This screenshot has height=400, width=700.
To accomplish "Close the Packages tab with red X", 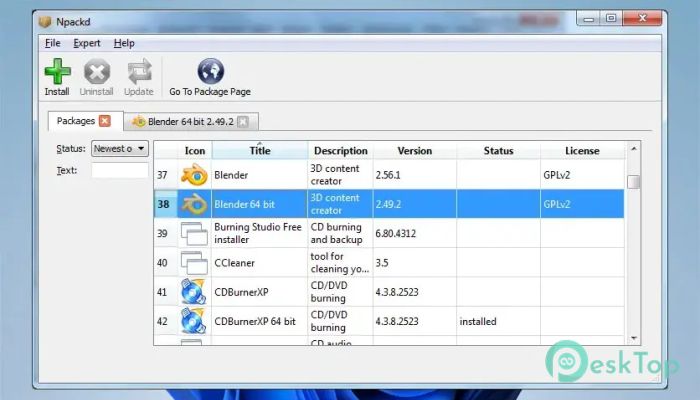I will click(x=105, y=121).
